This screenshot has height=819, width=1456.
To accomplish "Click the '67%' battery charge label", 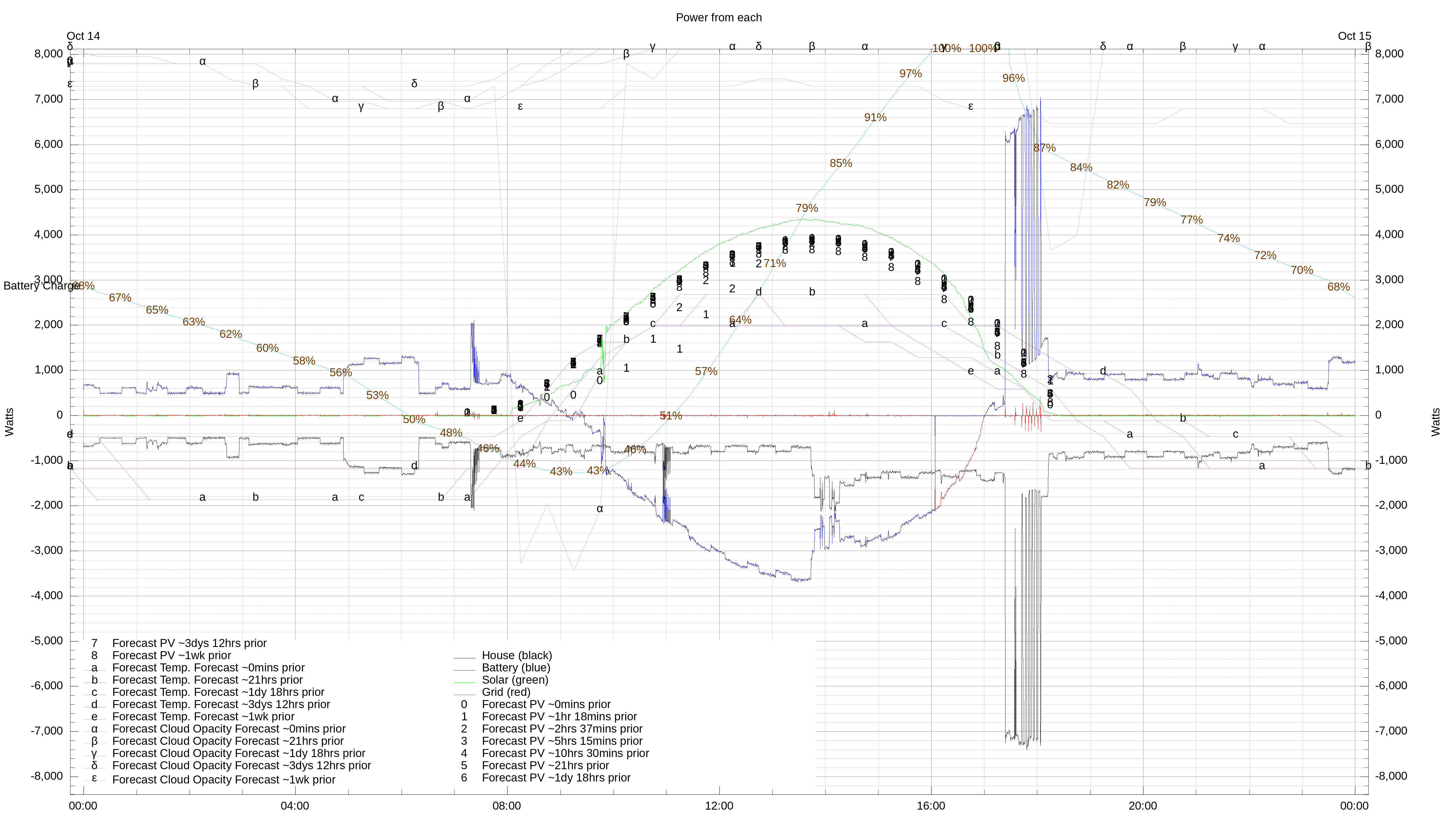I will coord(120,298).
